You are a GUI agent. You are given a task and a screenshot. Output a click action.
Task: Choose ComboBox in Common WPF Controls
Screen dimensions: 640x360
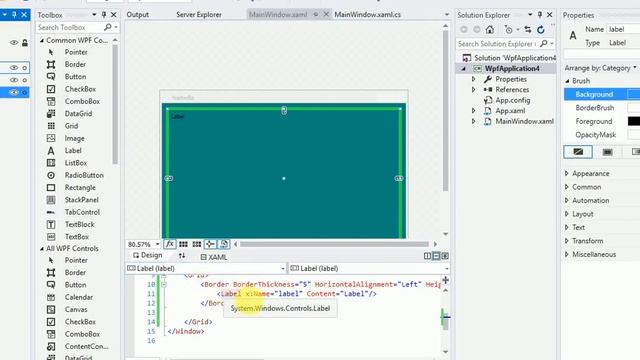coord(82,101)
